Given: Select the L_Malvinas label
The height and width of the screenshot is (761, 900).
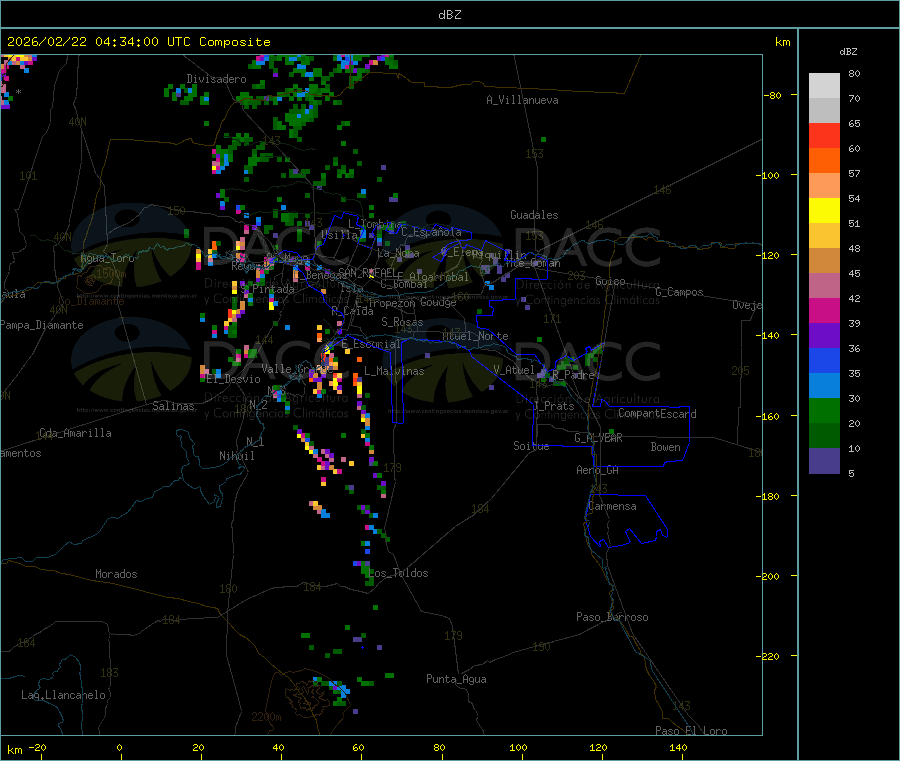Looking at the screenshot, I should pyautogui.click(x=394, y=371).
